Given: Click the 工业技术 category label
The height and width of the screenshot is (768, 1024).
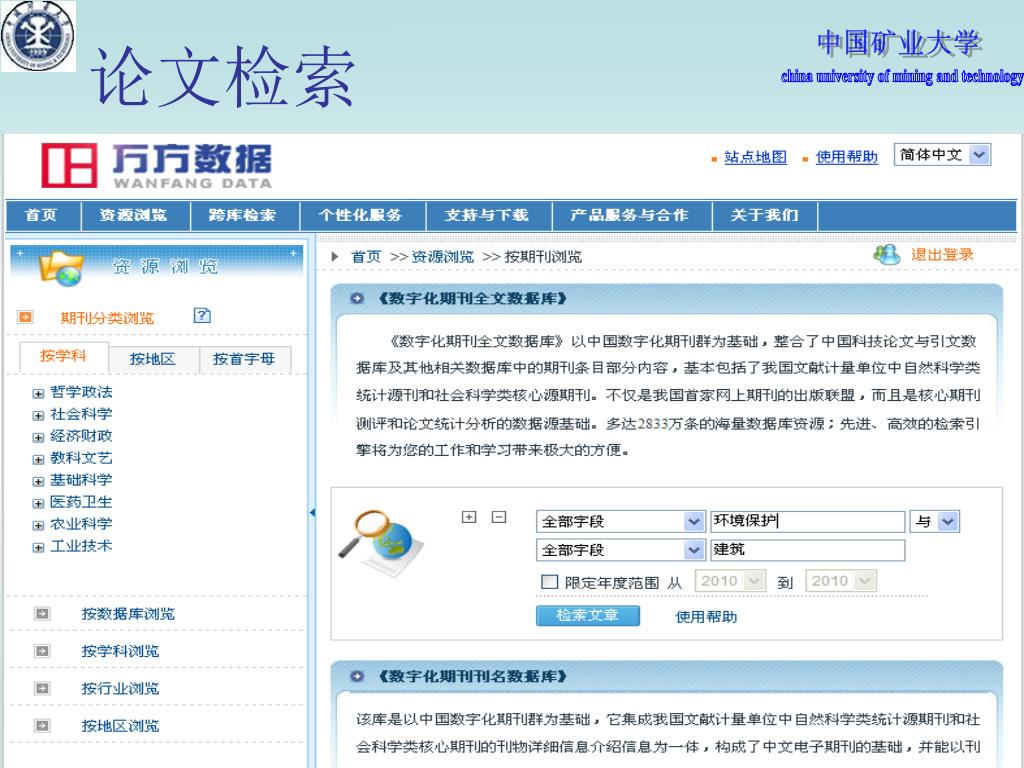Looking at the screenshot, I should (81, 546).
